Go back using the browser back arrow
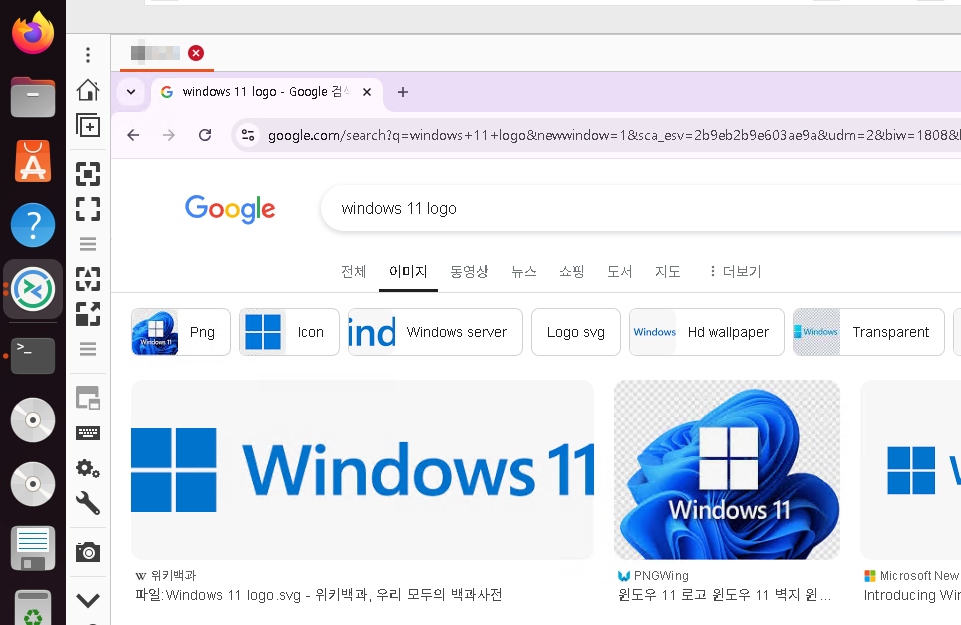The width and height of the screenshot is (961, 625). 133,135
